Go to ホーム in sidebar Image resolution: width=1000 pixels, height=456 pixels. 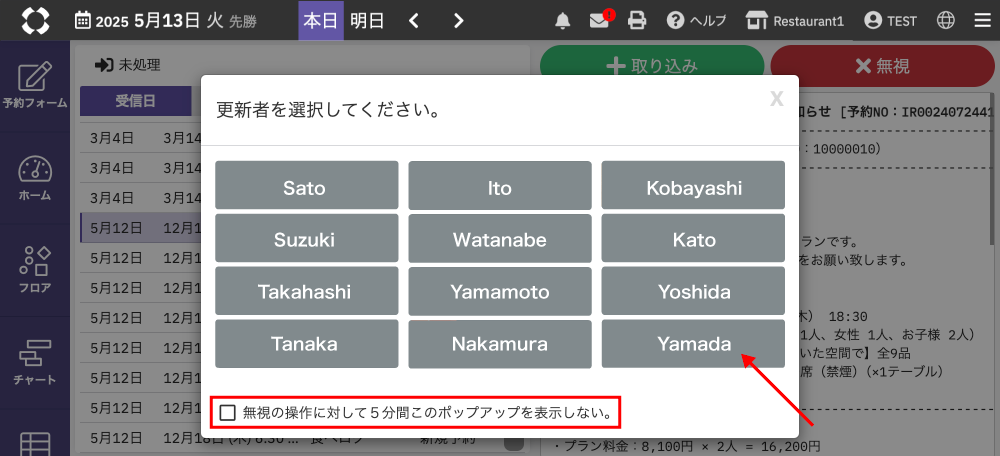35,179
